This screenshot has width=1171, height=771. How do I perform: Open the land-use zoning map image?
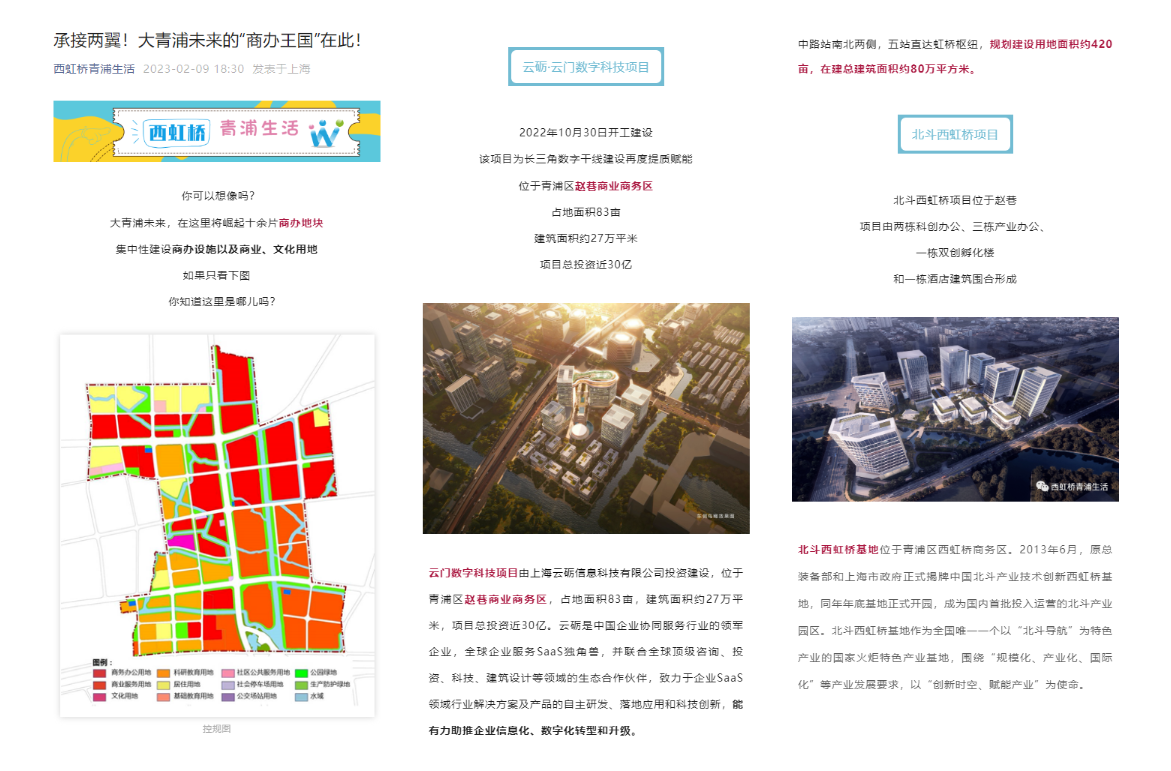point(217,526)
